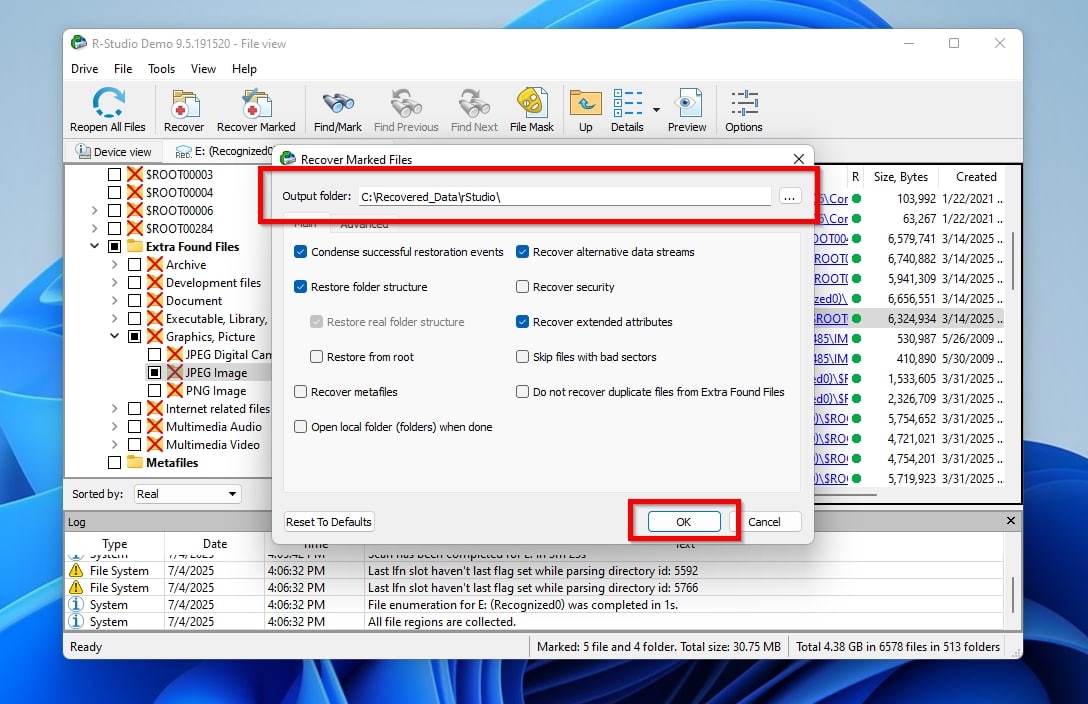Screen dimensions: 1088x704
Task: Check the JPEG Digital Camera tree checkbox
Action: [155, 354]
